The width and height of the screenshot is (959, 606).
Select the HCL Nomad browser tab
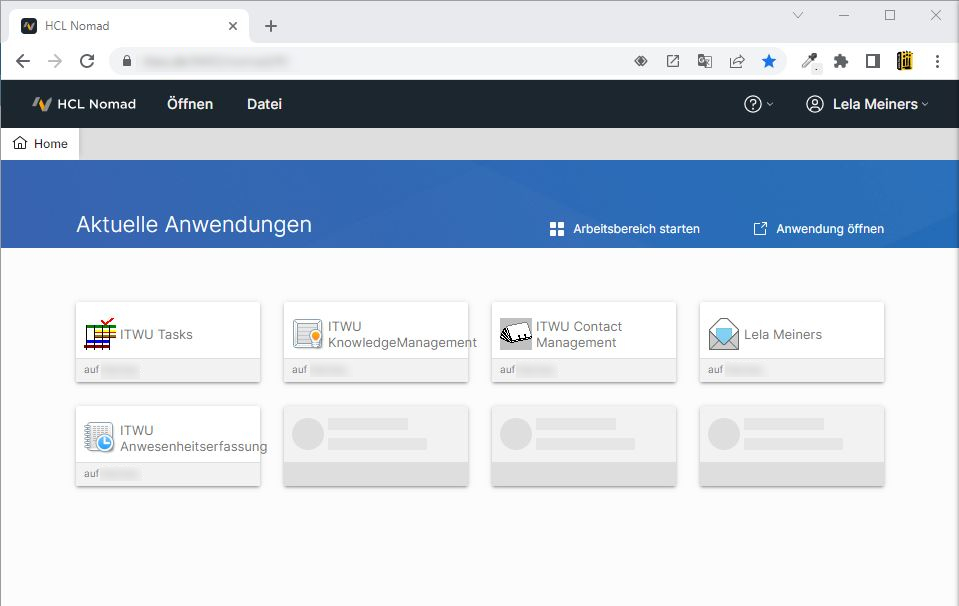128,26
